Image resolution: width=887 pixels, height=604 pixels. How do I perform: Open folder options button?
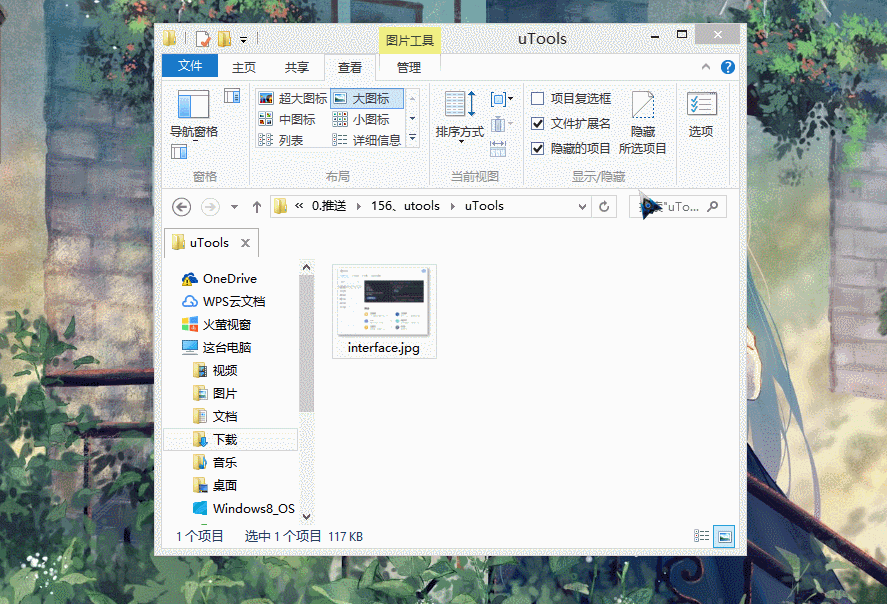point(701,115)
